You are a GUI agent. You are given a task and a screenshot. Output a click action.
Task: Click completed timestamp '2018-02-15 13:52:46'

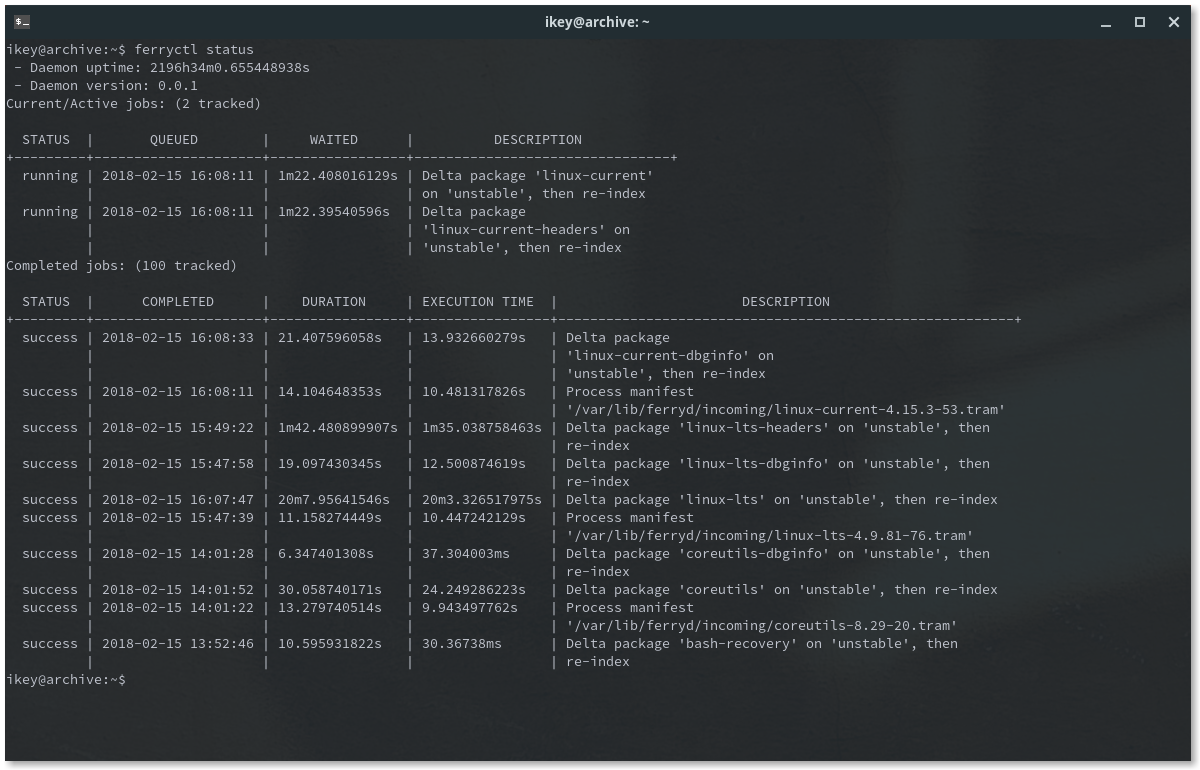pos(178,643)
